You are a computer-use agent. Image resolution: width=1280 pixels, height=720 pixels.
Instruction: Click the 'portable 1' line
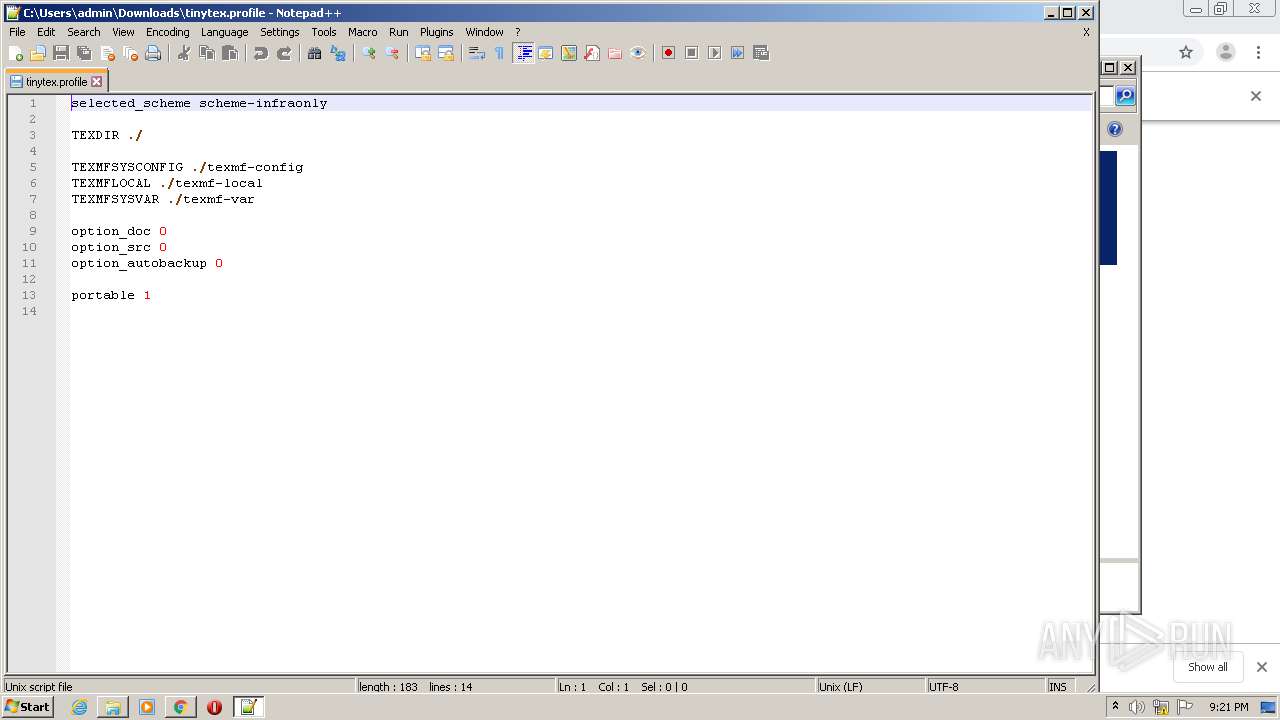[x=111, y=295]
